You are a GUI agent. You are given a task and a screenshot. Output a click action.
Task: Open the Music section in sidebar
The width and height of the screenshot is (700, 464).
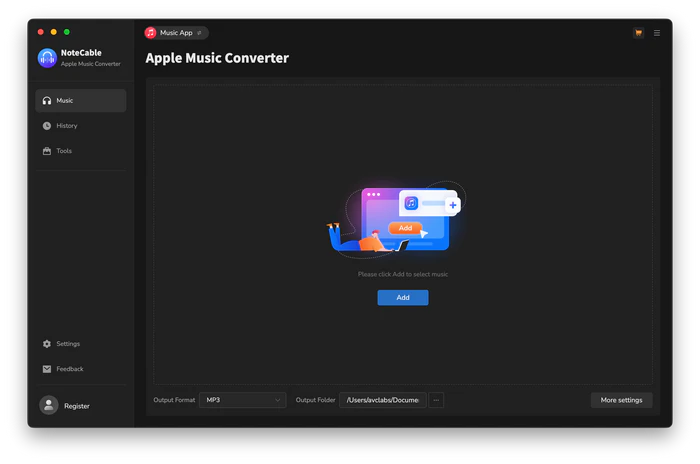coord(81,100)
